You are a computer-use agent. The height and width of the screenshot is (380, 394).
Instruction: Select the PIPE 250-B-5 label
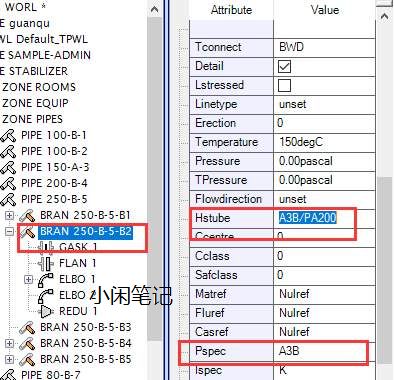(x=54, y=199)
